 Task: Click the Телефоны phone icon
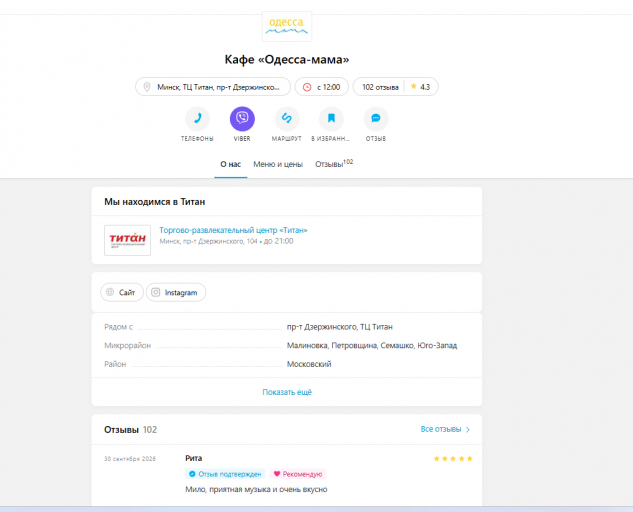coord(197,119)
